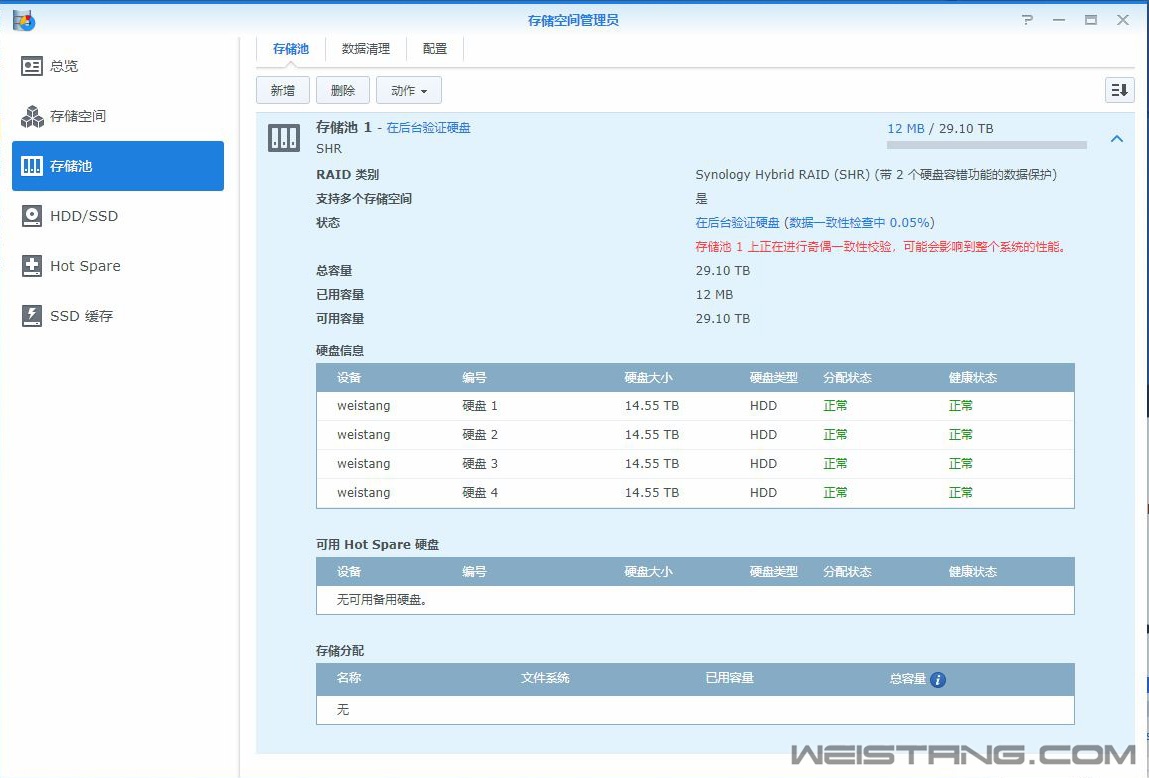Click the Windows logo in top-left corner

[x=23, y=19]
